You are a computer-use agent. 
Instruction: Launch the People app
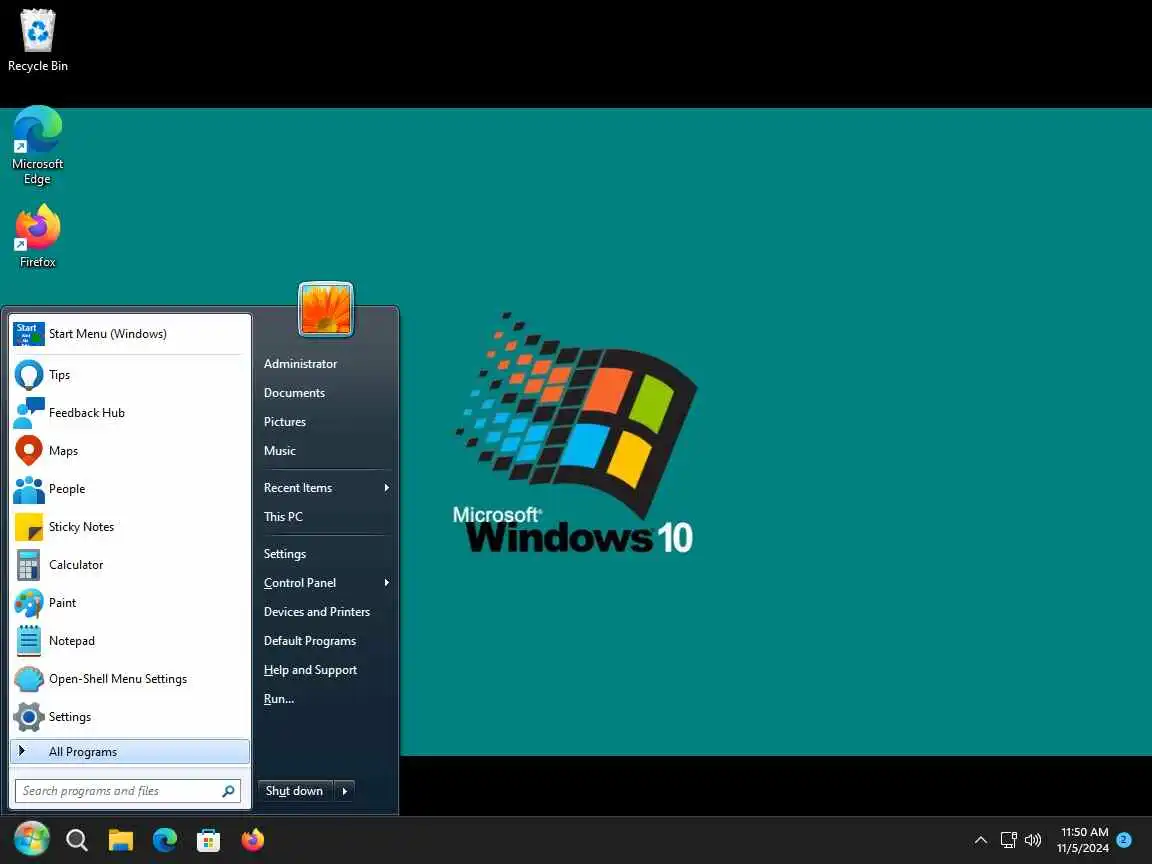[x=130, y=489]
